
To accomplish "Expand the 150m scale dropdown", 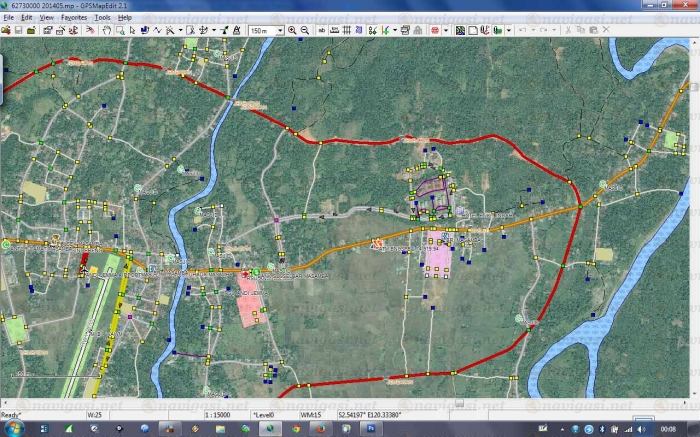I will click(x=279, y=31).
